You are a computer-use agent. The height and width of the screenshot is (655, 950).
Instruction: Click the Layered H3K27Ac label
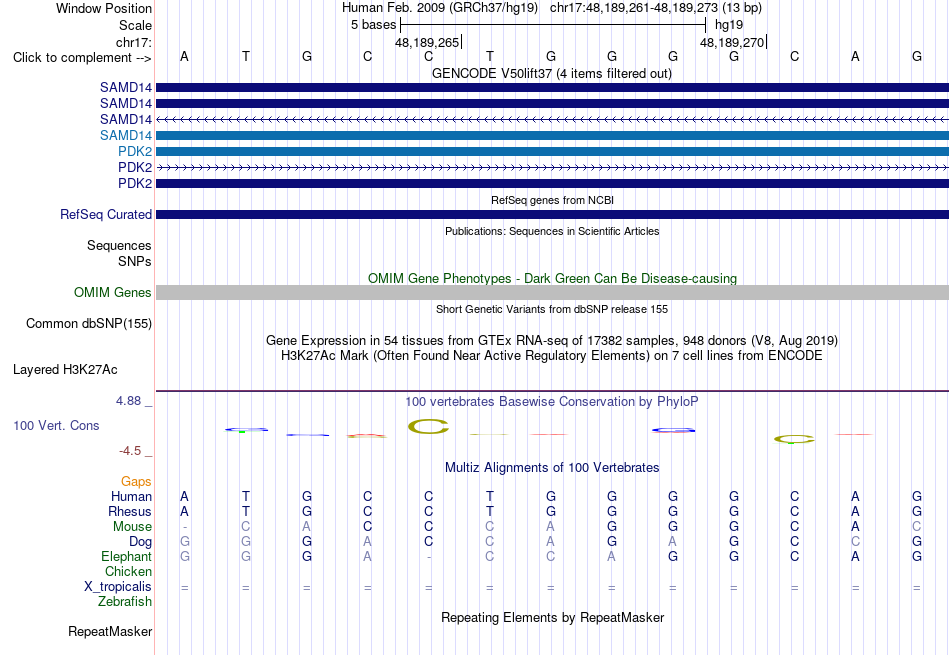[65, 370]
